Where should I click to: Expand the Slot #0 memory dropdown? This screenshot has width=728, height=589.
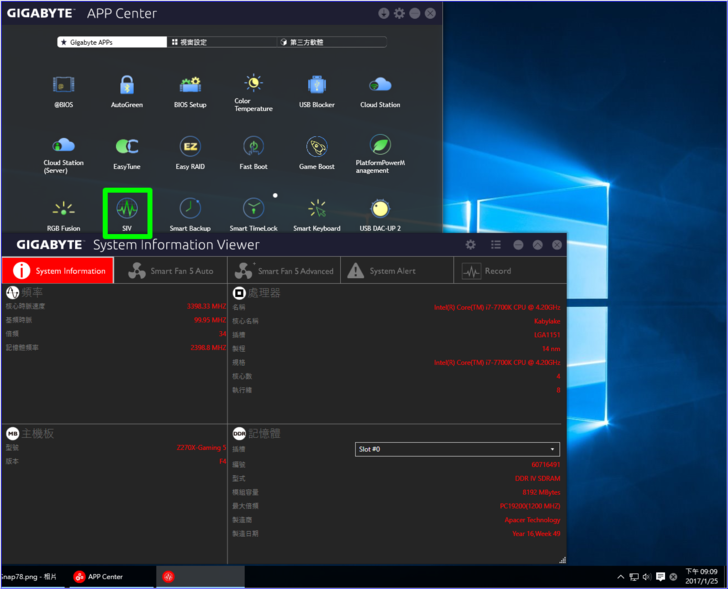(458, 449)
